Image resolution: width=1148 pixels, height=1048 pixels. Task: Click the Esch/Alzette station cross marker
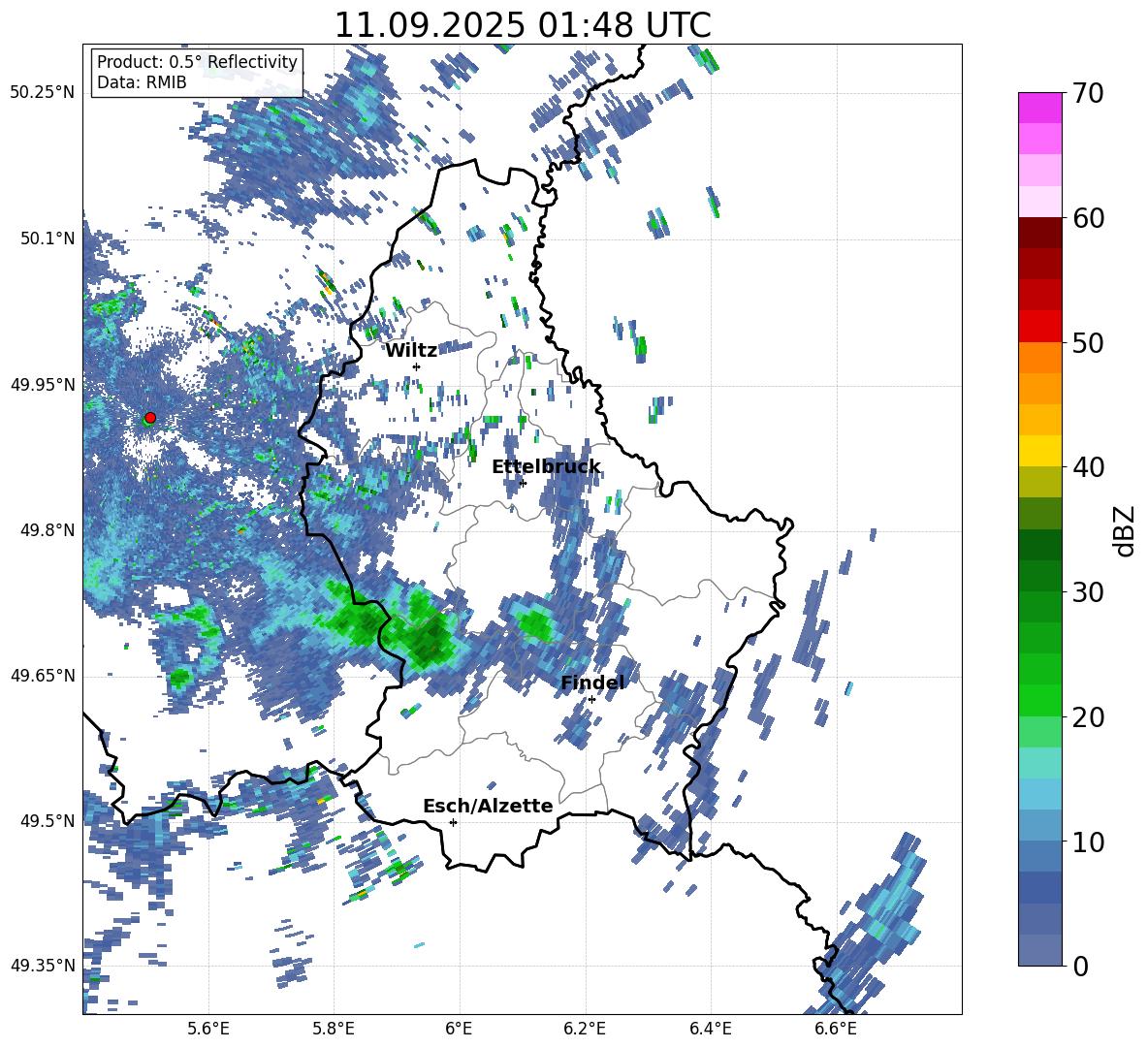point(453,822)
